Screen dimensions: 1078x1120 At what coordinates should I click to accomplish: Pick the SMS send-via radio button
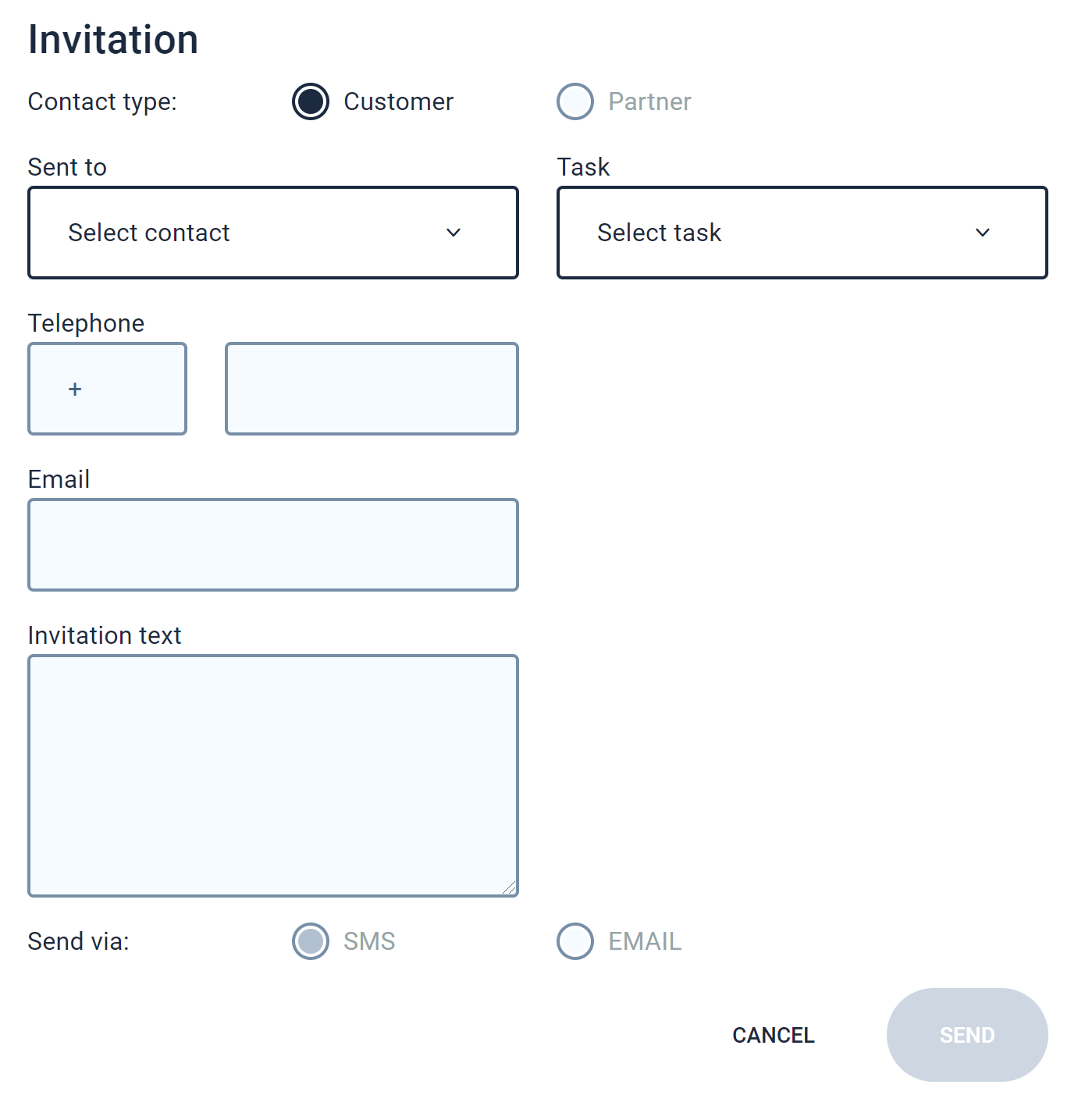click(311, 941)
